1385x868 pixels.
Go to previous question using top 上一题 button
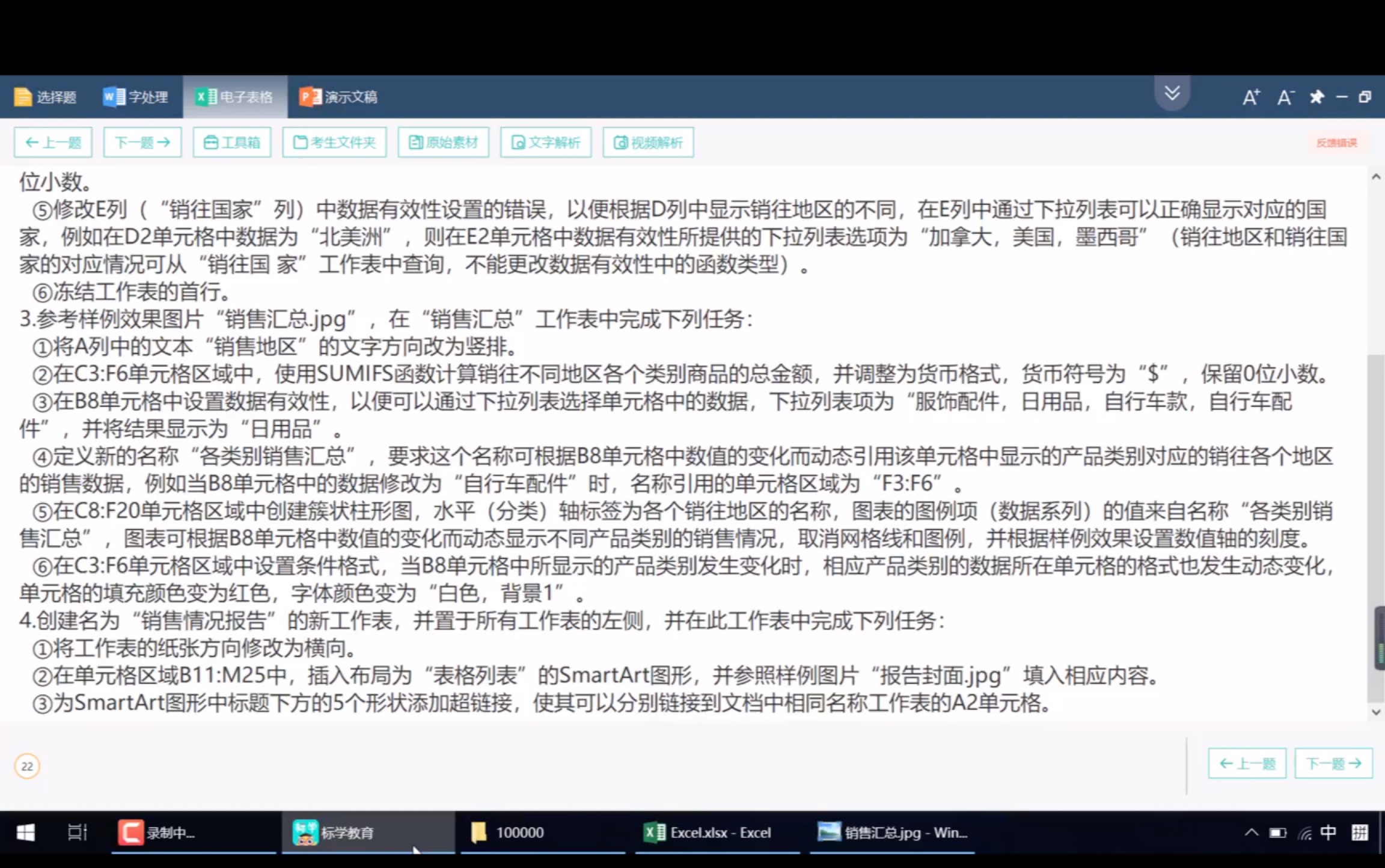point(53,142)
